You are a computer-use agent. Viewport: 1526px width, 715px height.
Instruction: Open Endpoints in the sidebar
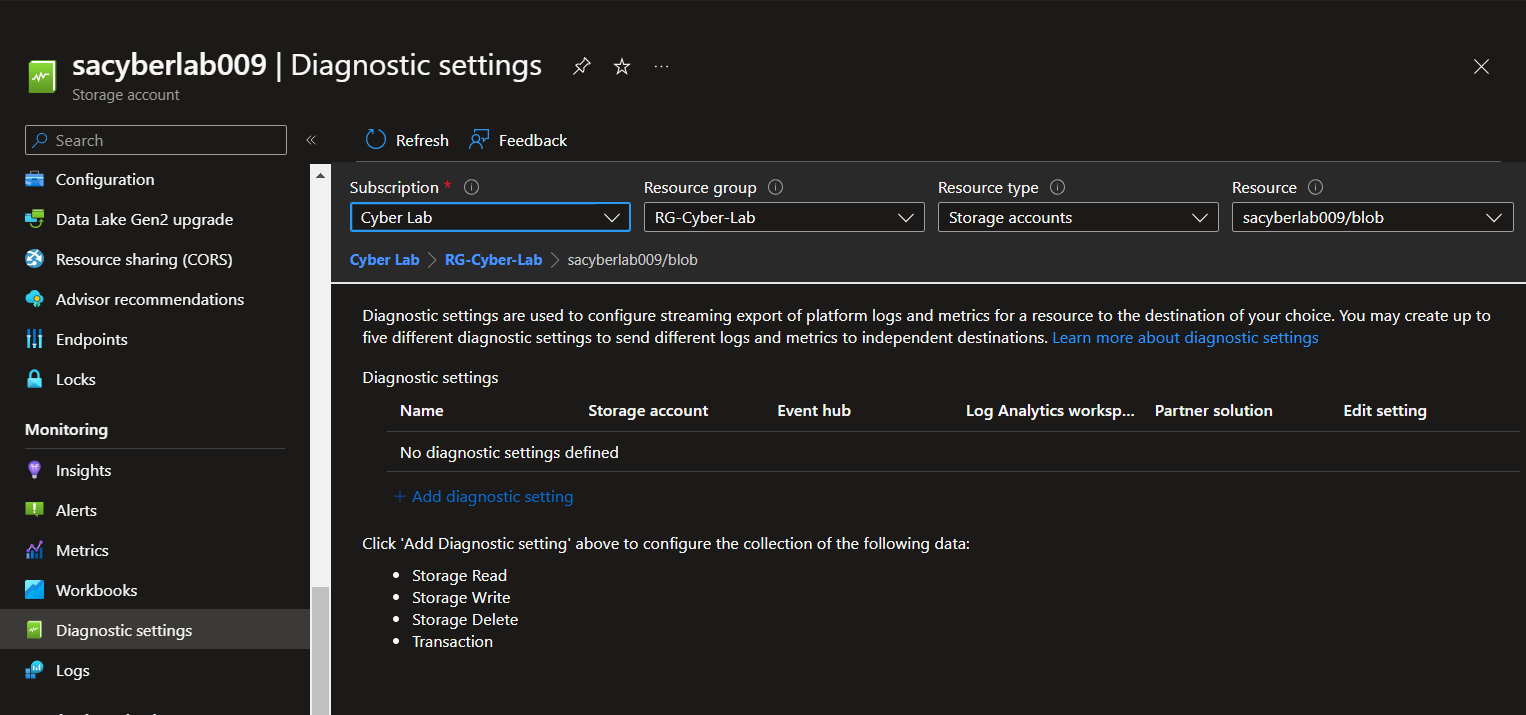(x=92, y=340)
